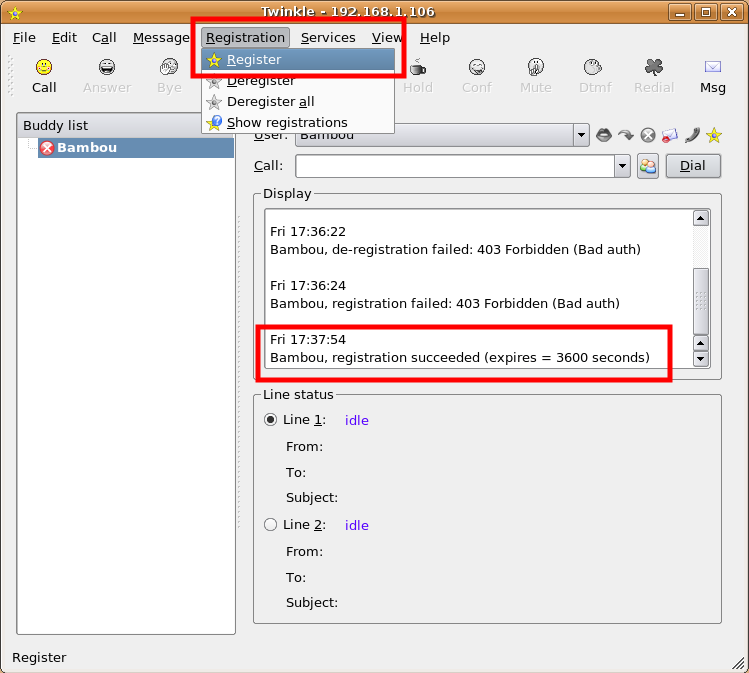Minimize the Twinkle window
Viewport: 749px width, 673px height.
[680, 12]
